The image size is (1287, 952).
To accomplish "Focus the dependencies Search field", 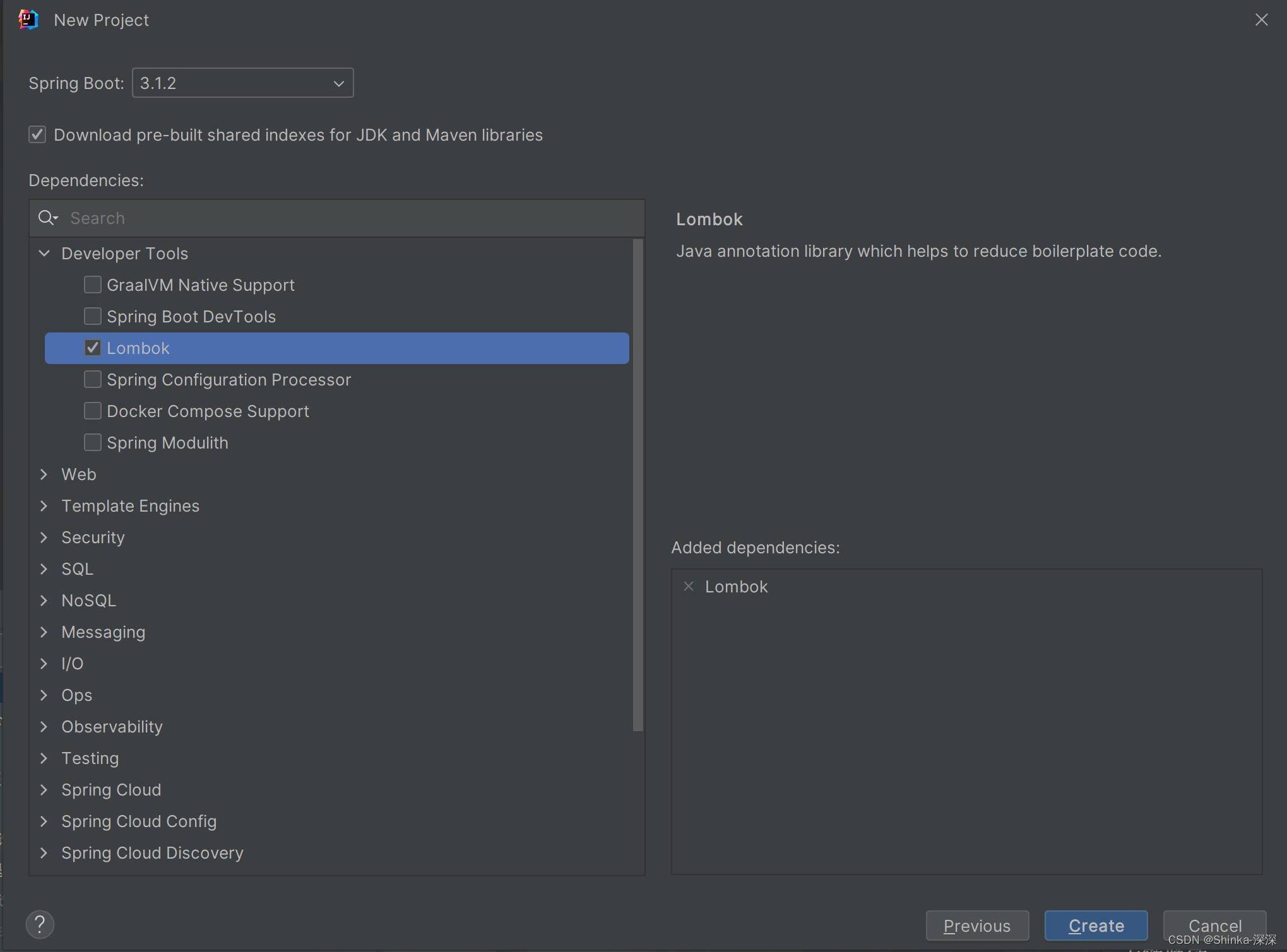I will pyautogui.click(x=337, y=218).
